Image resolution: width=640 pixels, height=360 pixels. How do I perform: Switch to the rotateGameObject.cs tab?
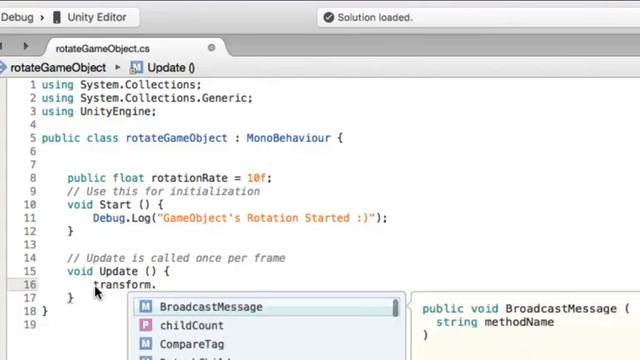click(102, 49)
